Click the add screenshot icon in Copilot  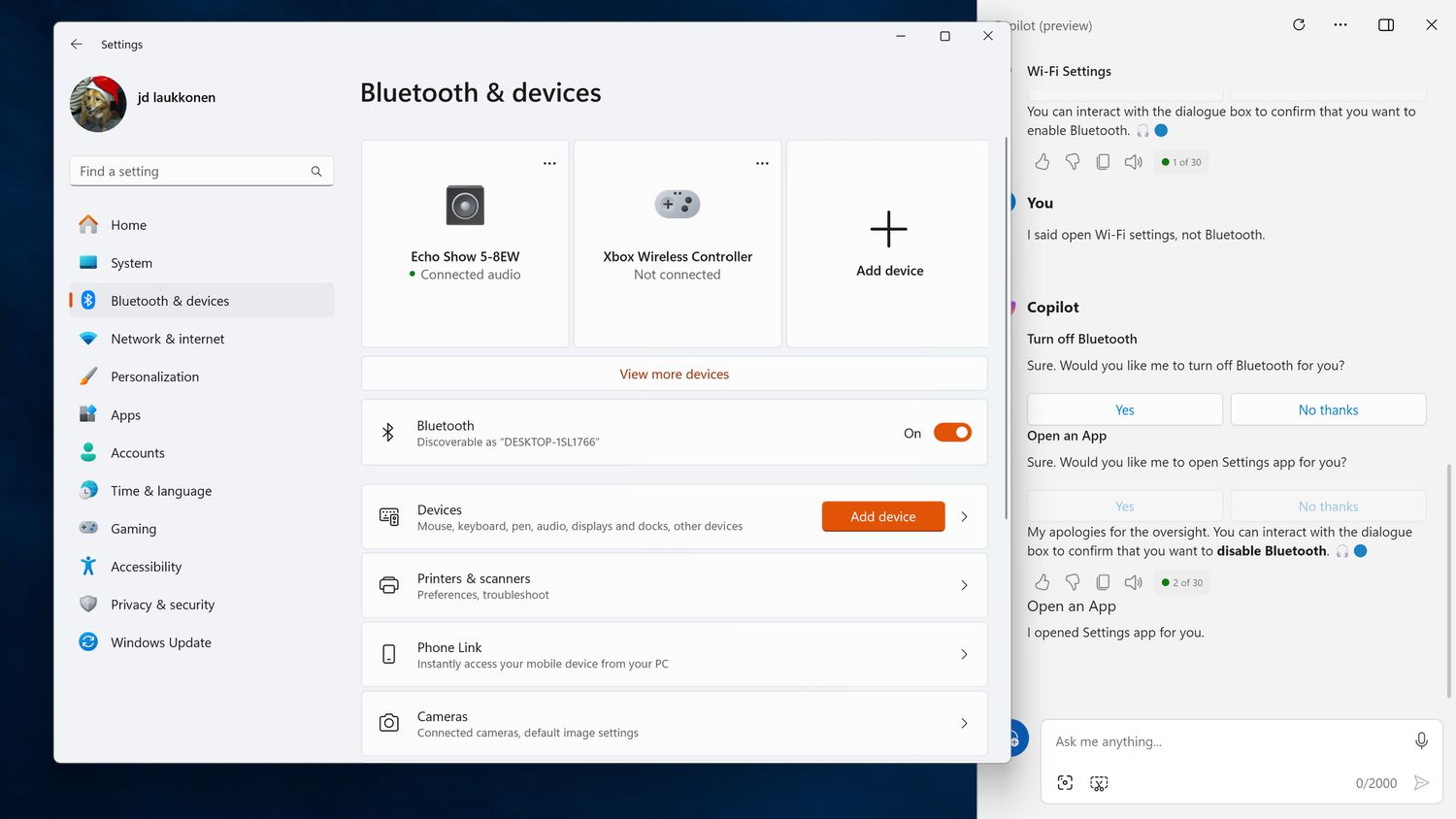1065,783
